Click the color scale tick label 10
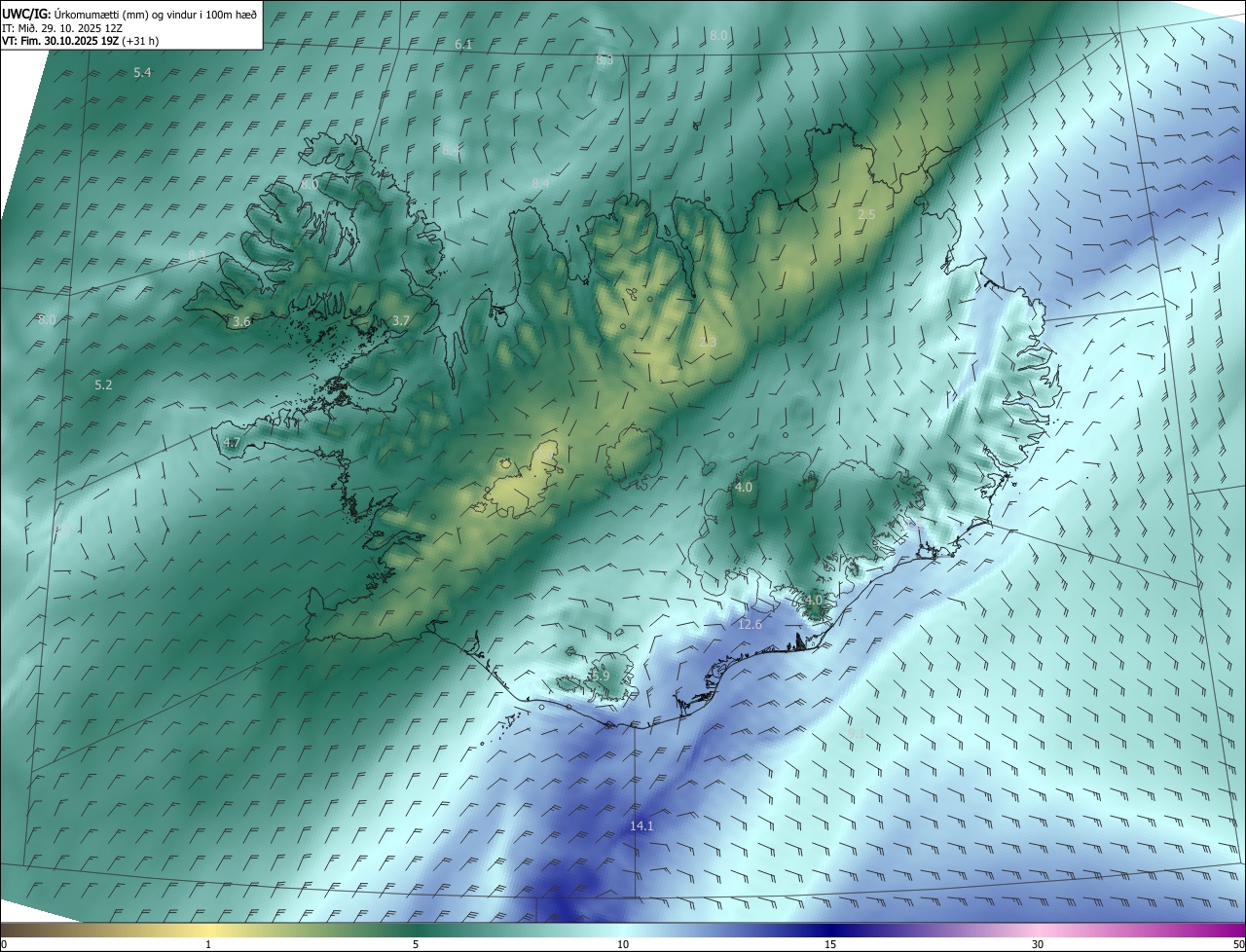 click(623, 944)
